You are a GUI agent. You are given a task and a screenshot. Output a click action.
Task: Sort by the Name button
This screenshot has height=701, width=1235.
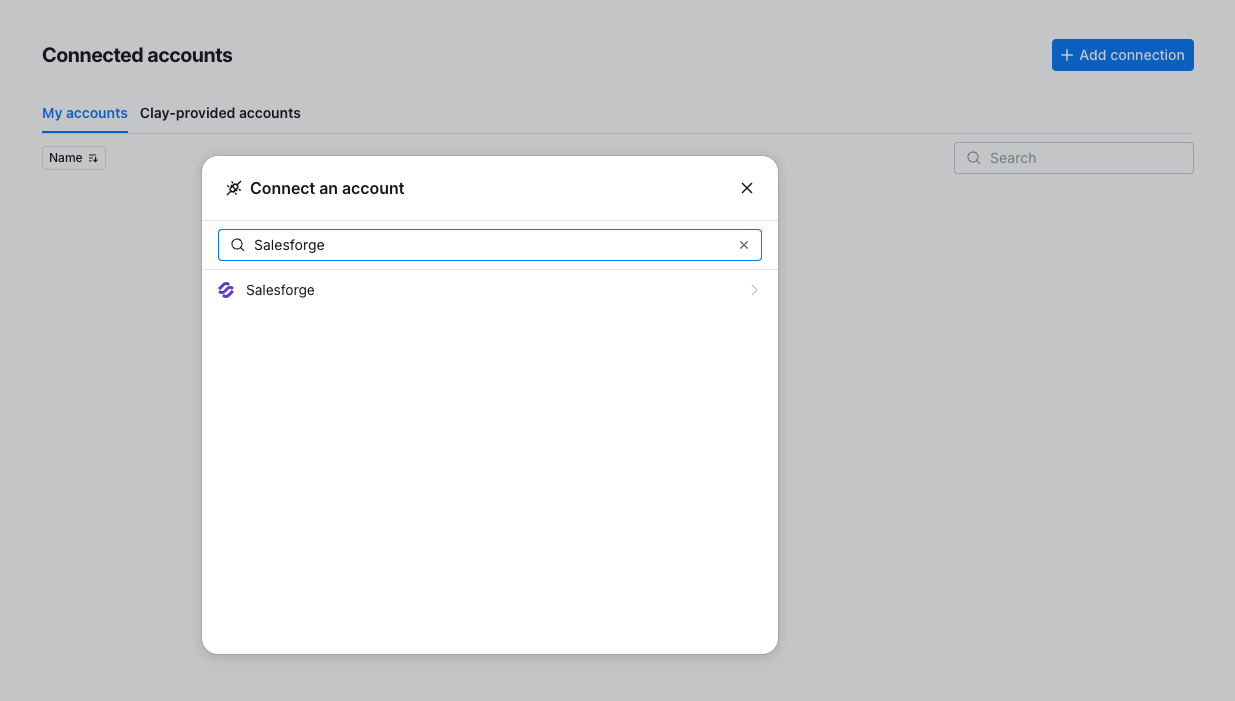[74, 158]
